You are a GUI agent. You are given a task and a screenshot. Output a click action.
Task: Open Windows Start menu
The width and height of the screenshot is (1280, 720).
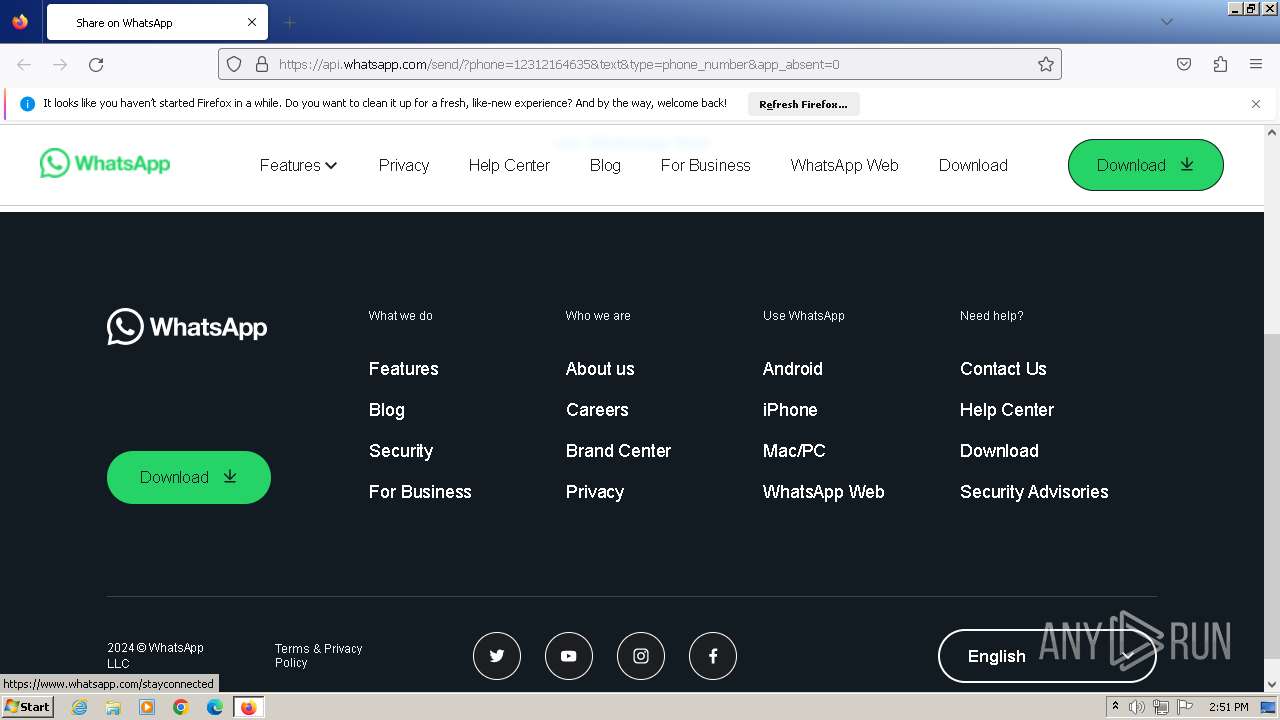tap(27, 707)
